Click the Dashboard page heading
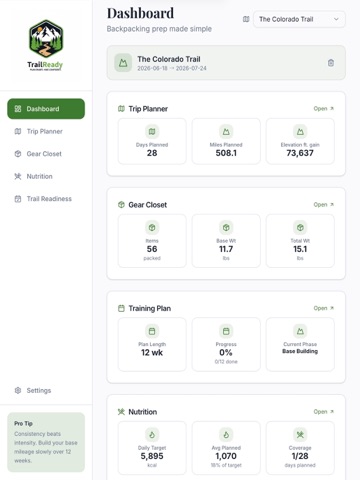 point(140,13)
